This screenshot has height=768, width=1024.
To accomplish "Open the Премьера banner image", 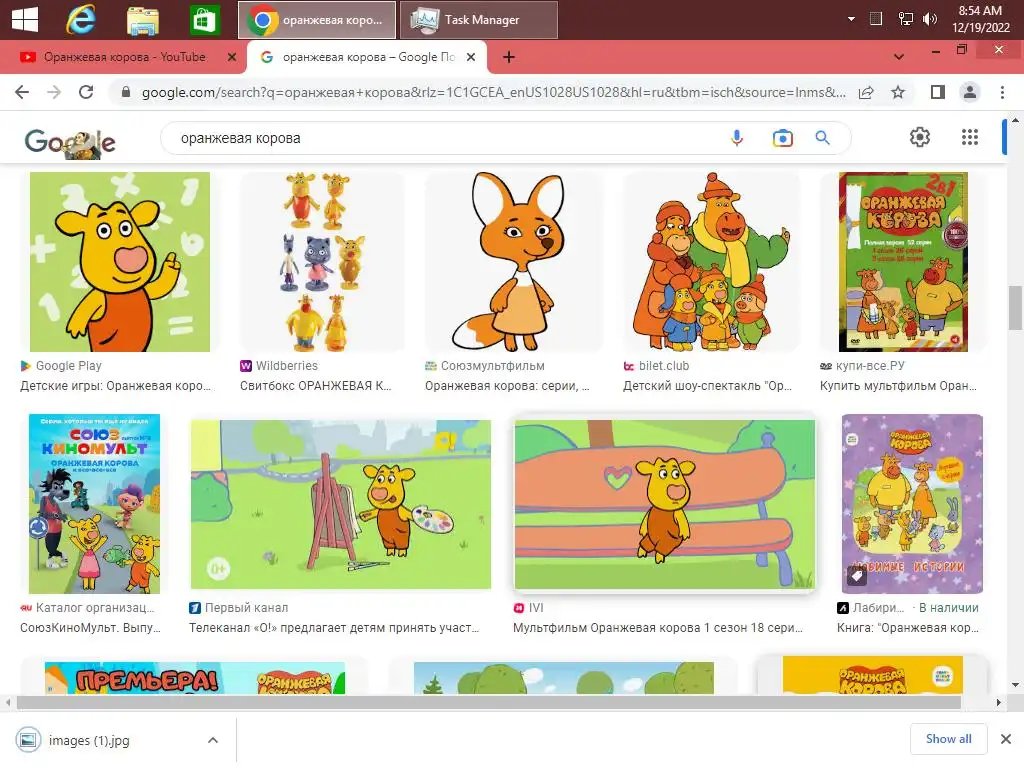I will point(195,678).
